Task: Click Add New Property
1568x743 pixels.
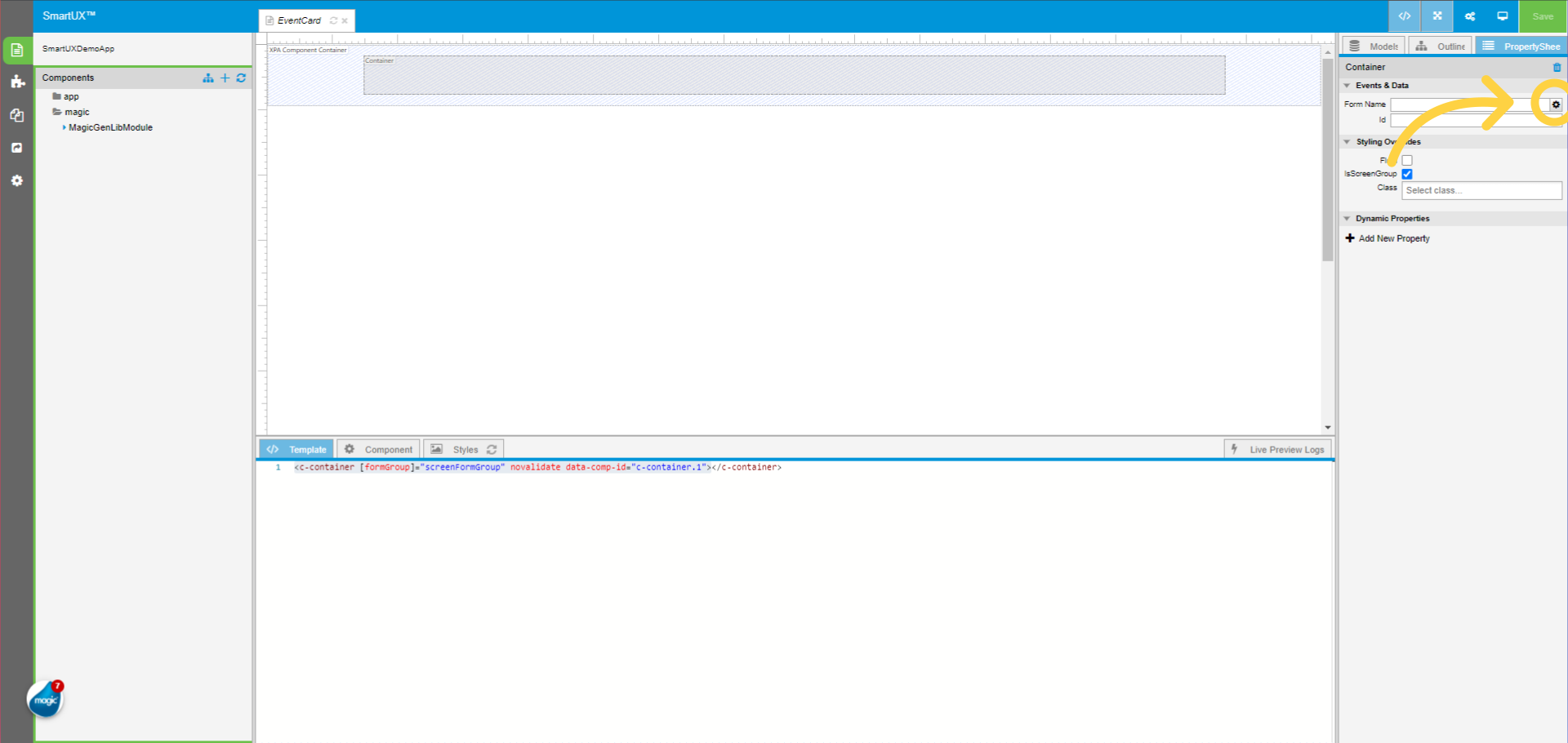Action: [1388, 238]
